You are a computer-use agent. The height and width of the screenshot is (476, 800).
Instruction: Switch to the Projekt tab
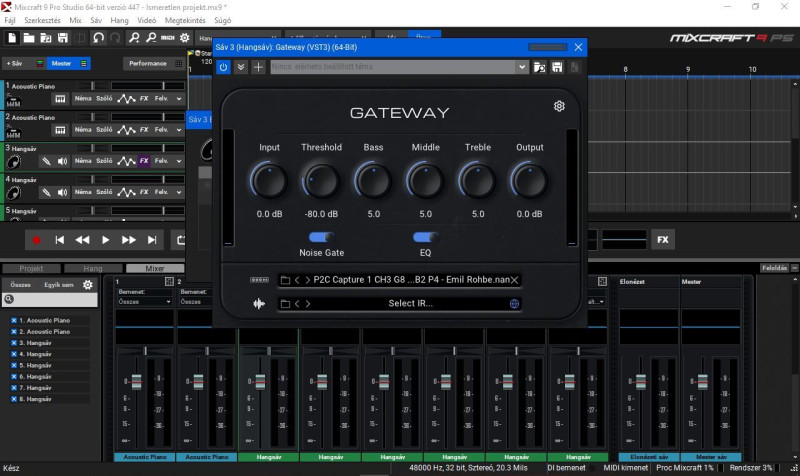tap(31, 268)
